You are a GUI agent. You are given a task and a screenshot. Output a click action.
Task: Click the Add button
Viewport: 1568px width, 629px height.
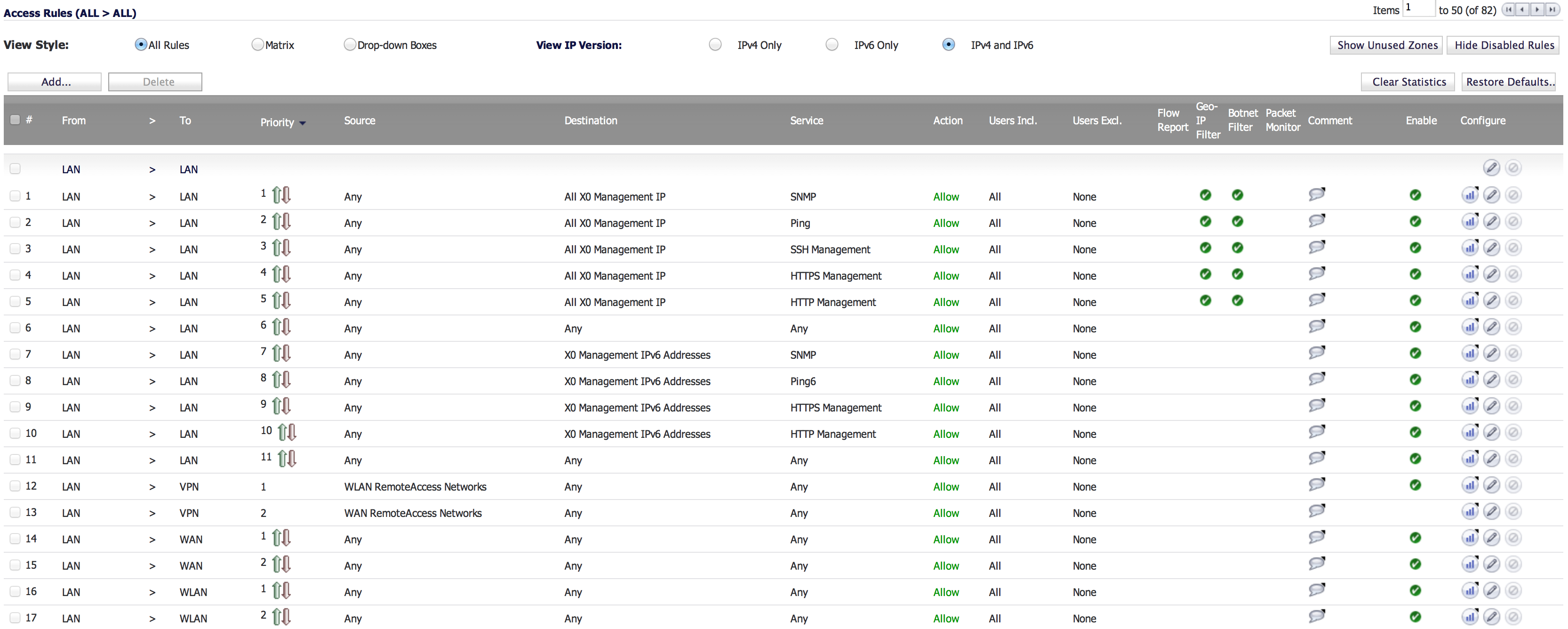(54, 81)
